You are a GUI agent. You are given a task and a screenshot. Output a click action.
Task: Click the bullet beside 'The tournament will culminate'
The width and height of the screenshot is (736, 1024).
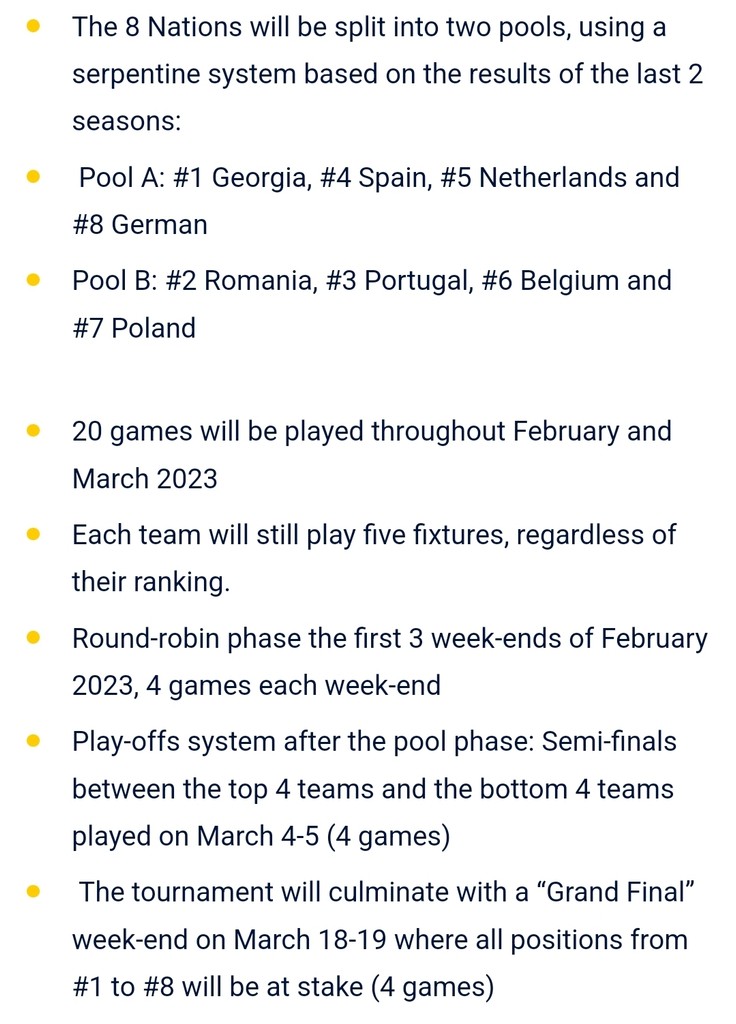(x=33, y=891)
